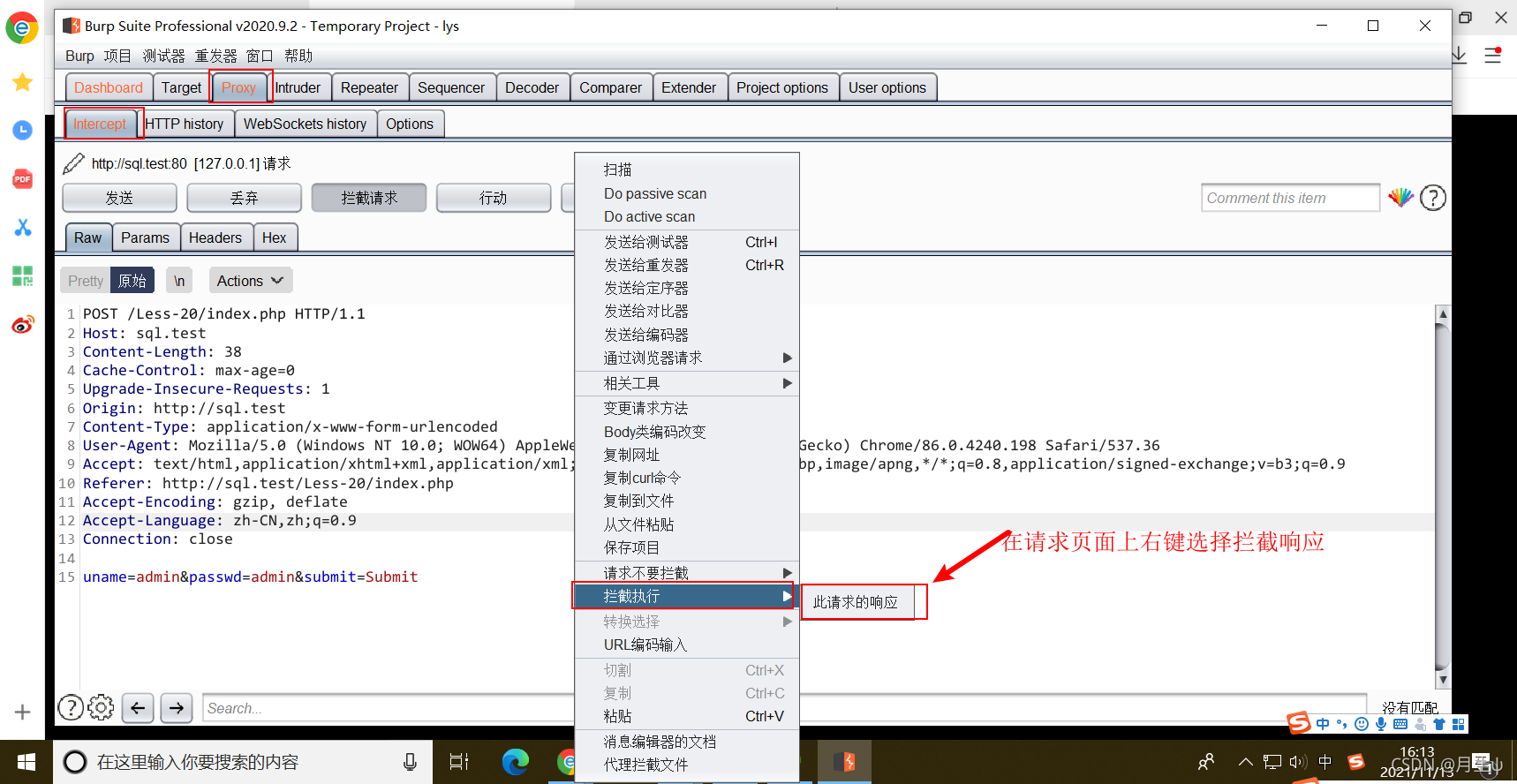Click Windows taskbar search box
Screen dimensions: 1517x784
243,762
